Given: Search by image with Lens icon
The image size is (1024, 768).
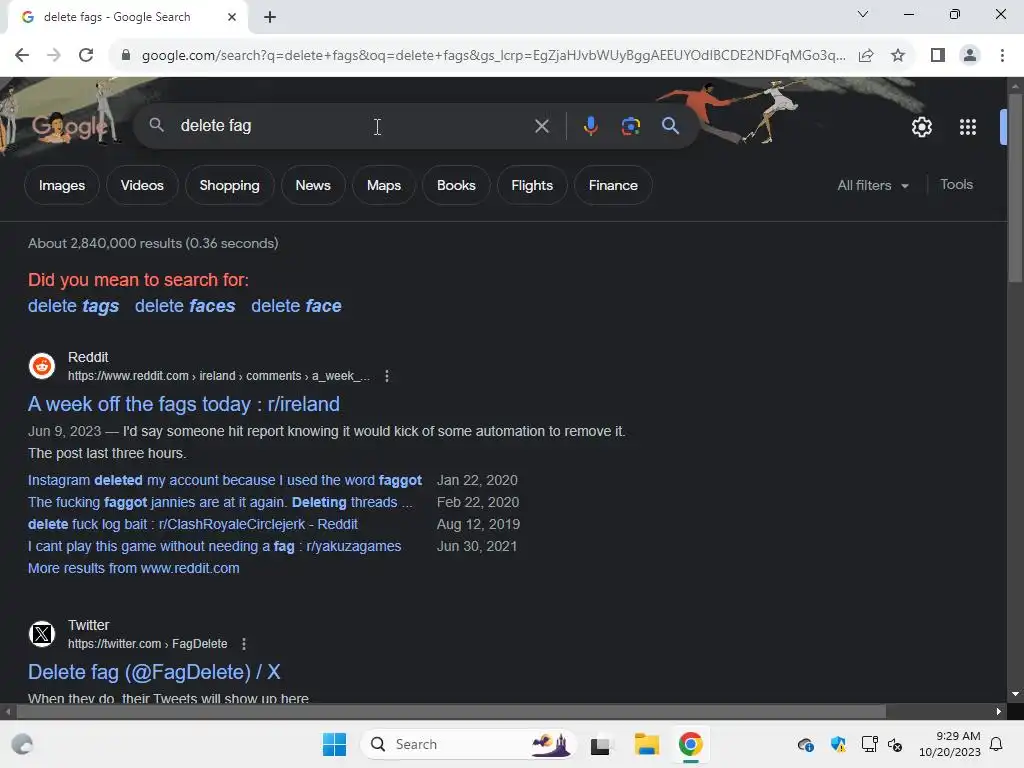Looking at the screenshot, I should (x=630, y=126).
